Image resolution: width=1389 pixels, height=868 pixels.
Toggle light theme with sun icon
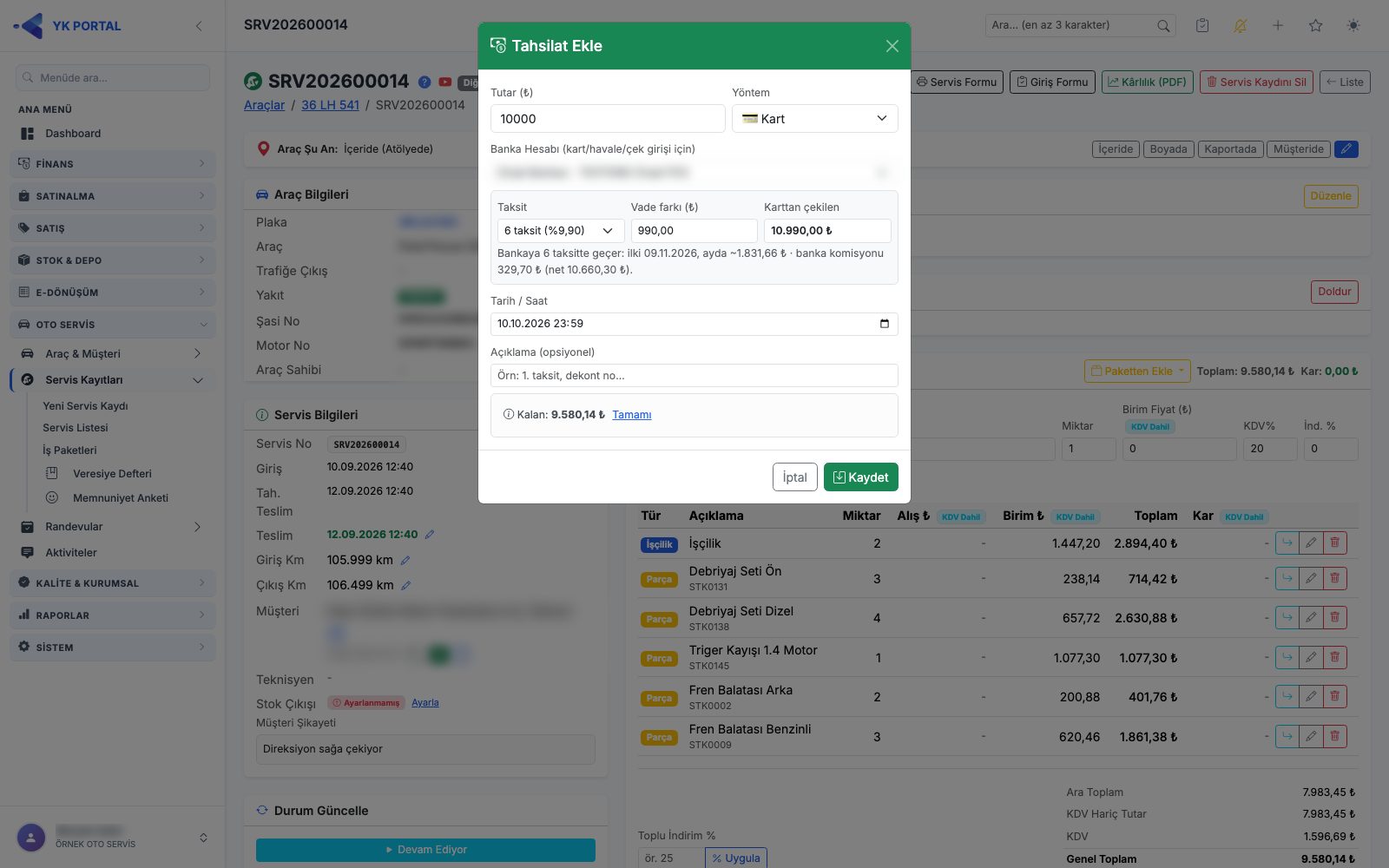pos(1353,26)
